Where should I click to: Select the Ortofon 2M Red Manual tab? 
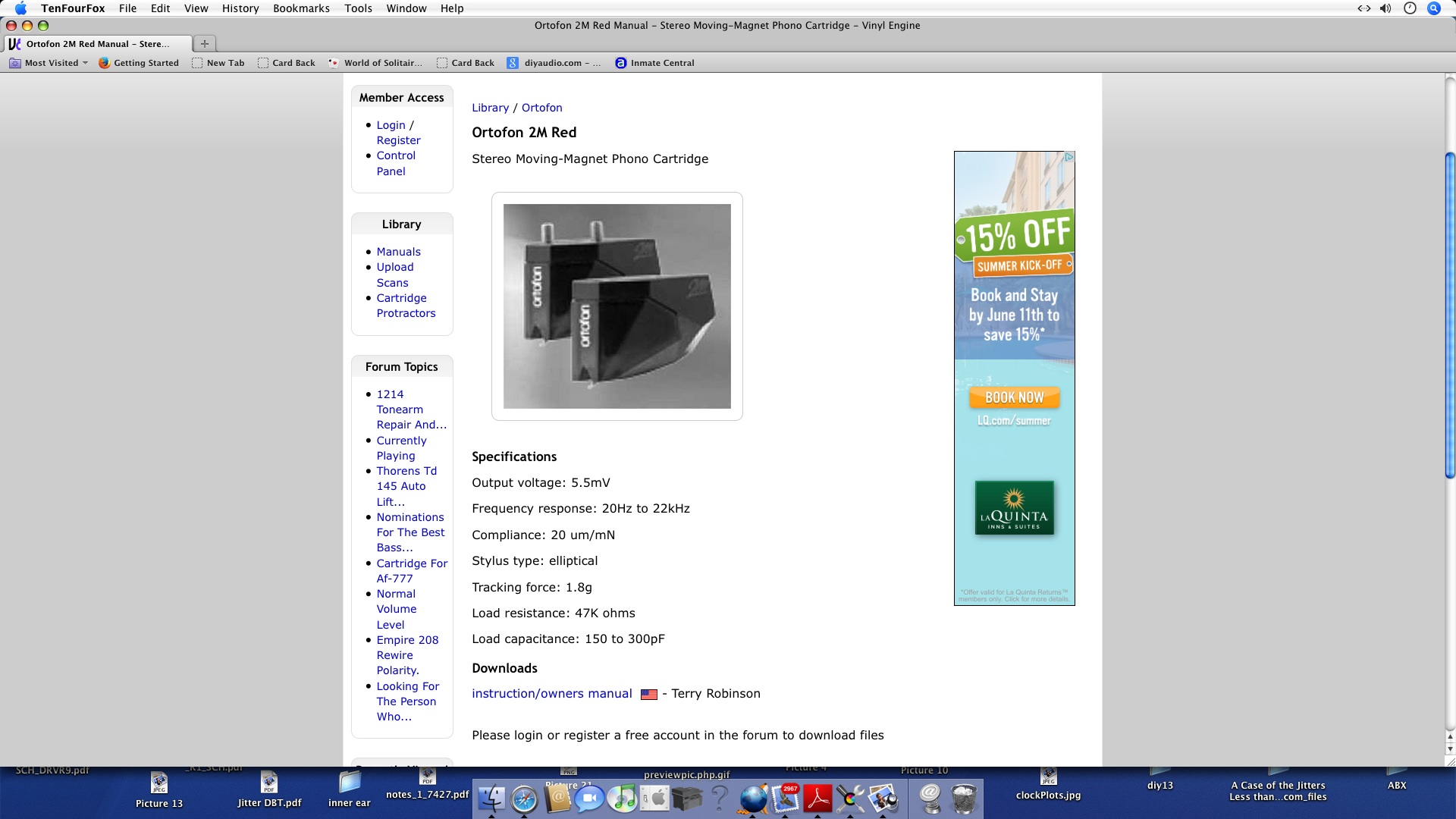tap(98, 43)
